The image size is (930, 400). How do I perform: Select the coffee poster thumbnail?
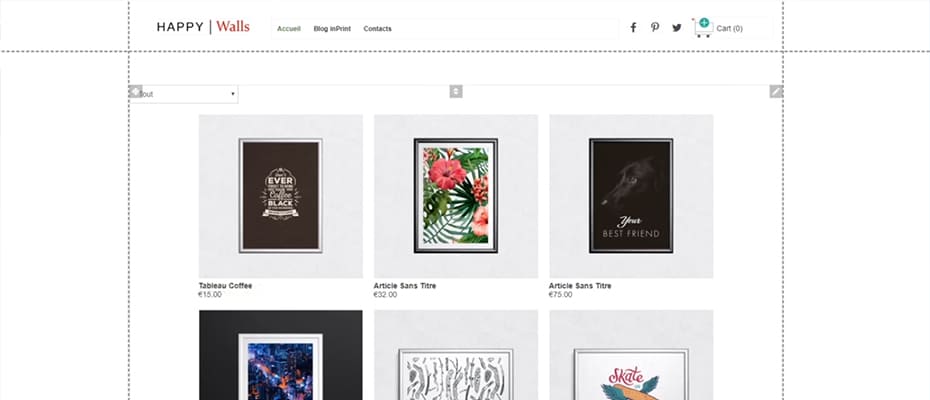tap(281, 196)
